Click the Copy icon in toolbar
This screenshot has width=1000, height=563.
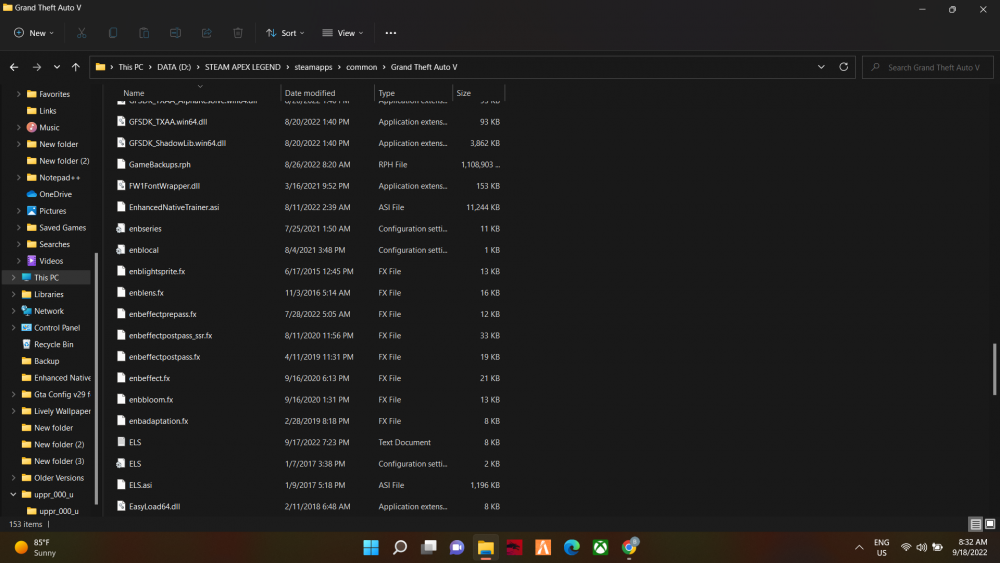tap(113, 33)
